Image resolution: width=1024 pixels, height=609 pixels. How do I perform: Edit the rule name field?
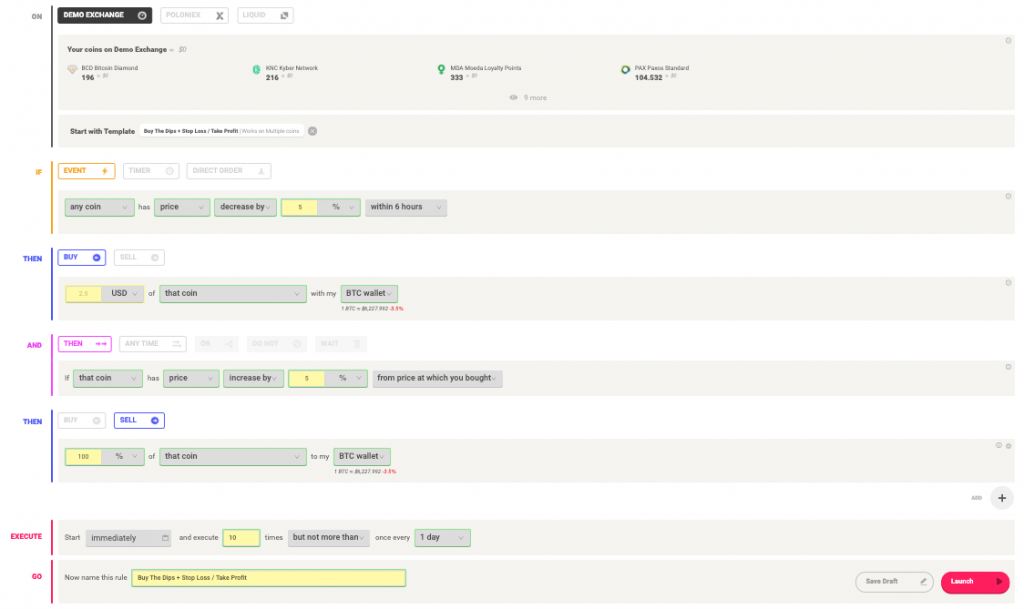pos(268,578)
